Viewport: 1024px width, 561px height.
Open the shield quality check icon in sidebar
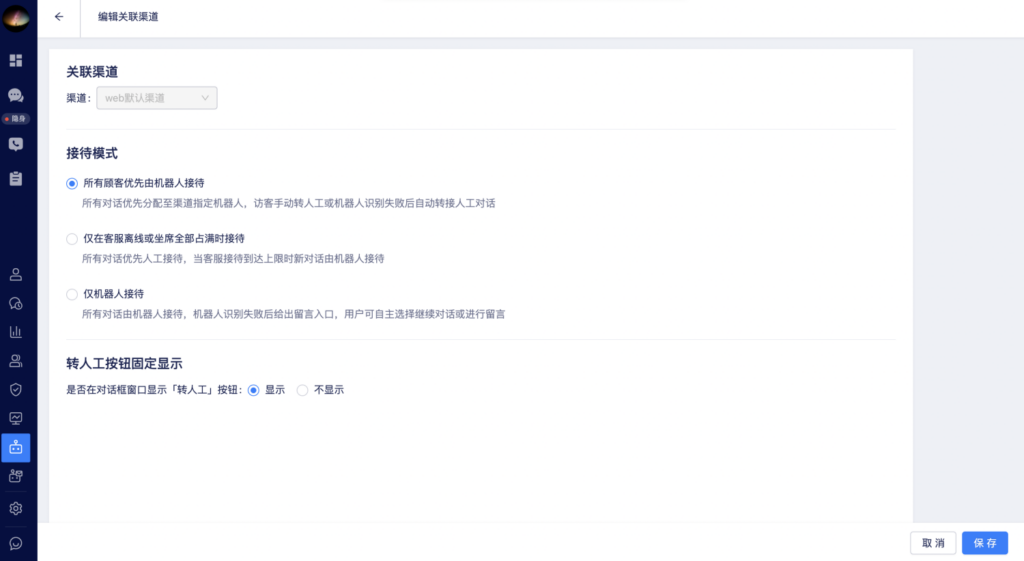[16, 389]
